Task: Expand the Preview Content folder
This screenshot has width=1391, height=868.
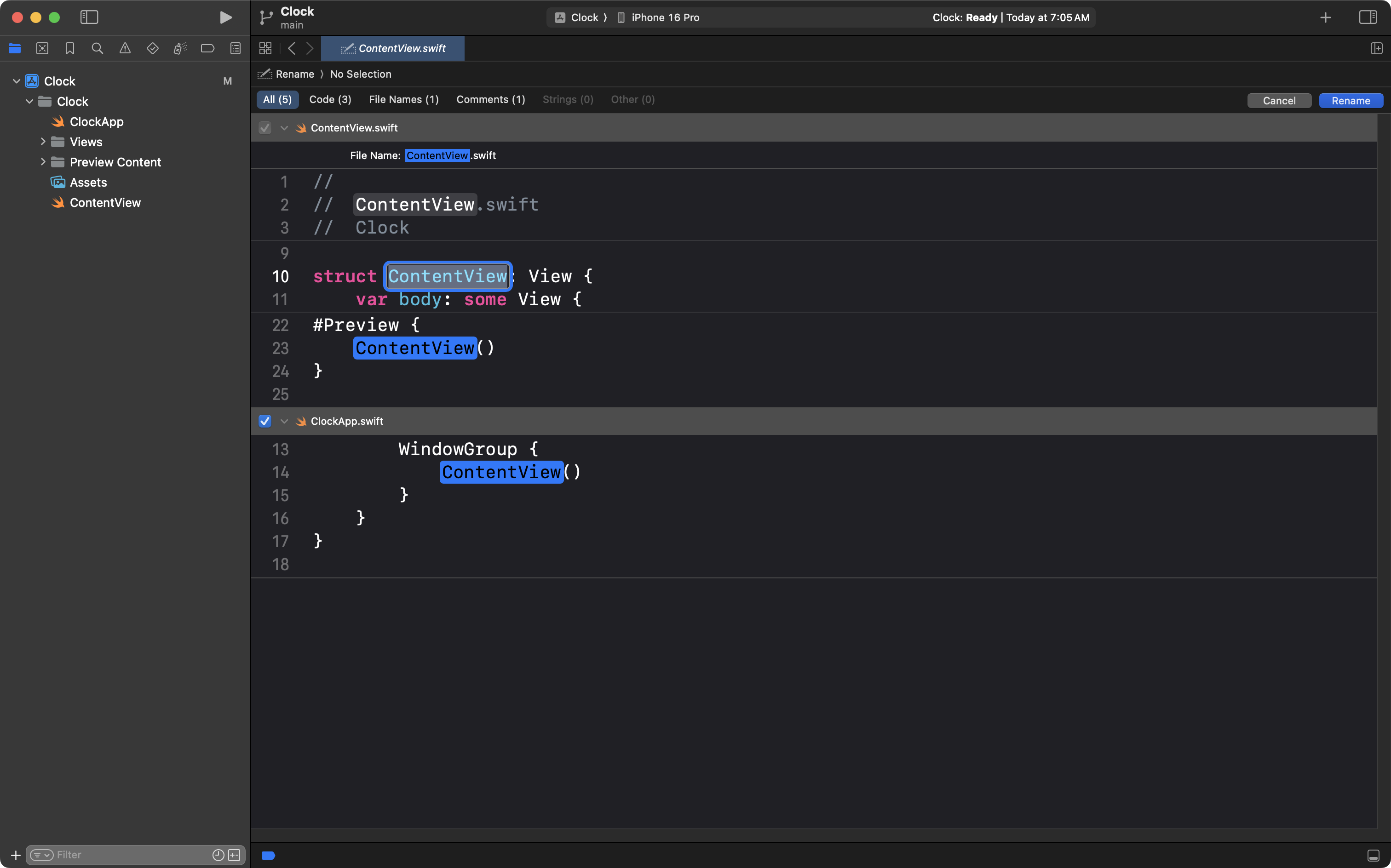Action: [43, 162]
